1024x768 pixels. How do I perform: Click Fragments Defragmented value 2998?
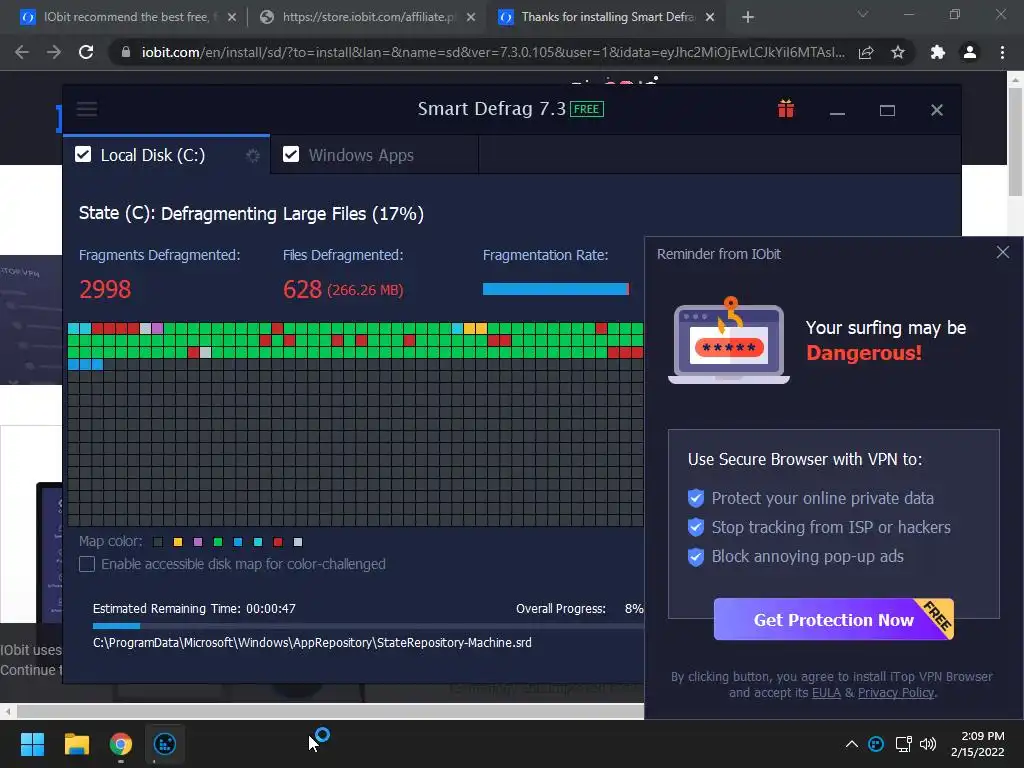[105, 289]
